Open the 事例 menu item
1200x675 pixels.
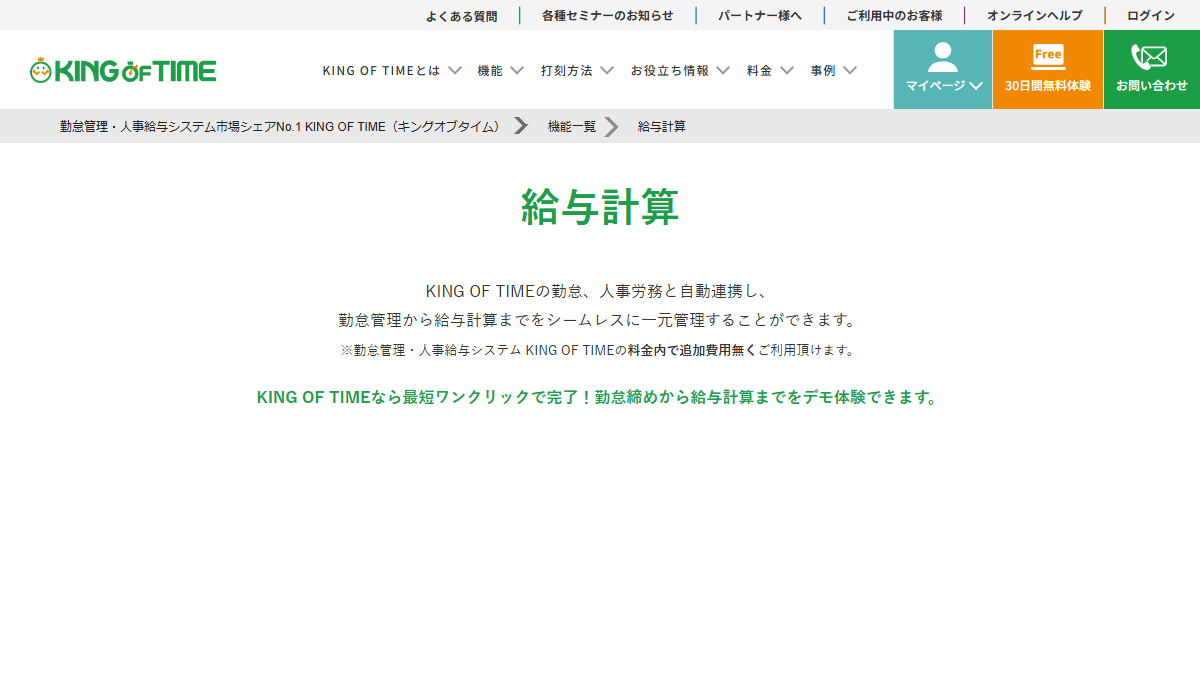(823, 70)
